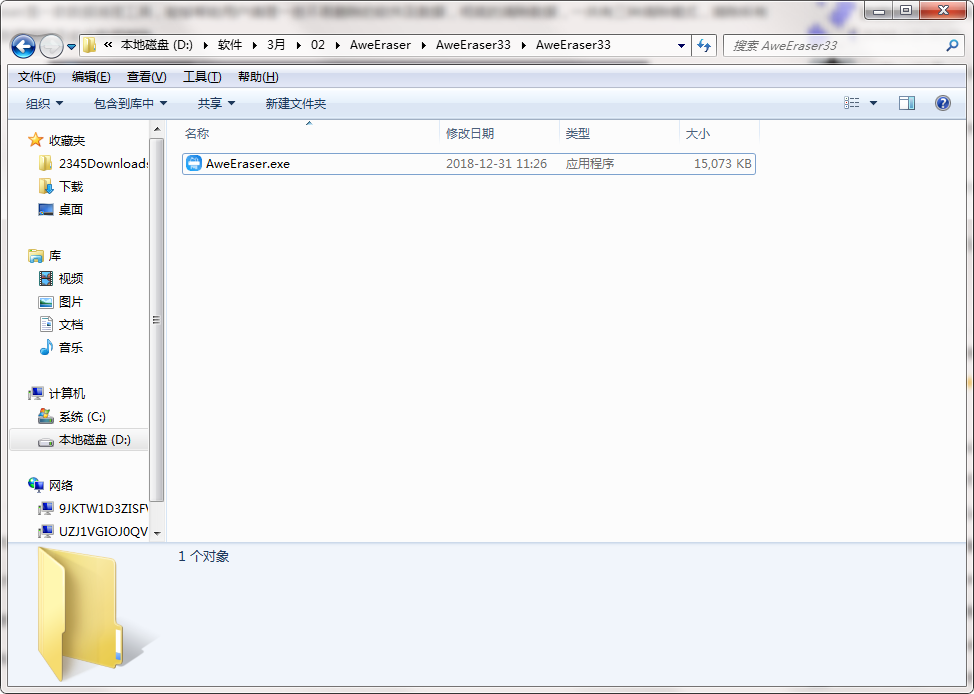The image size is (974, 694).
Task: Jump to 3月 folder in breadcrumb
Action: [x=276, y=45]
